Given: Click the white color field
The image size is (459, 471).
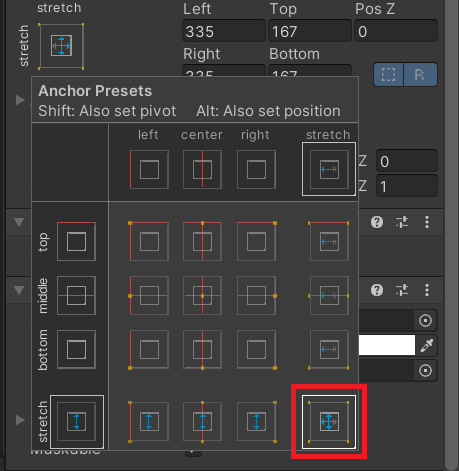Looking at the screenshot, I should (387, 345).
